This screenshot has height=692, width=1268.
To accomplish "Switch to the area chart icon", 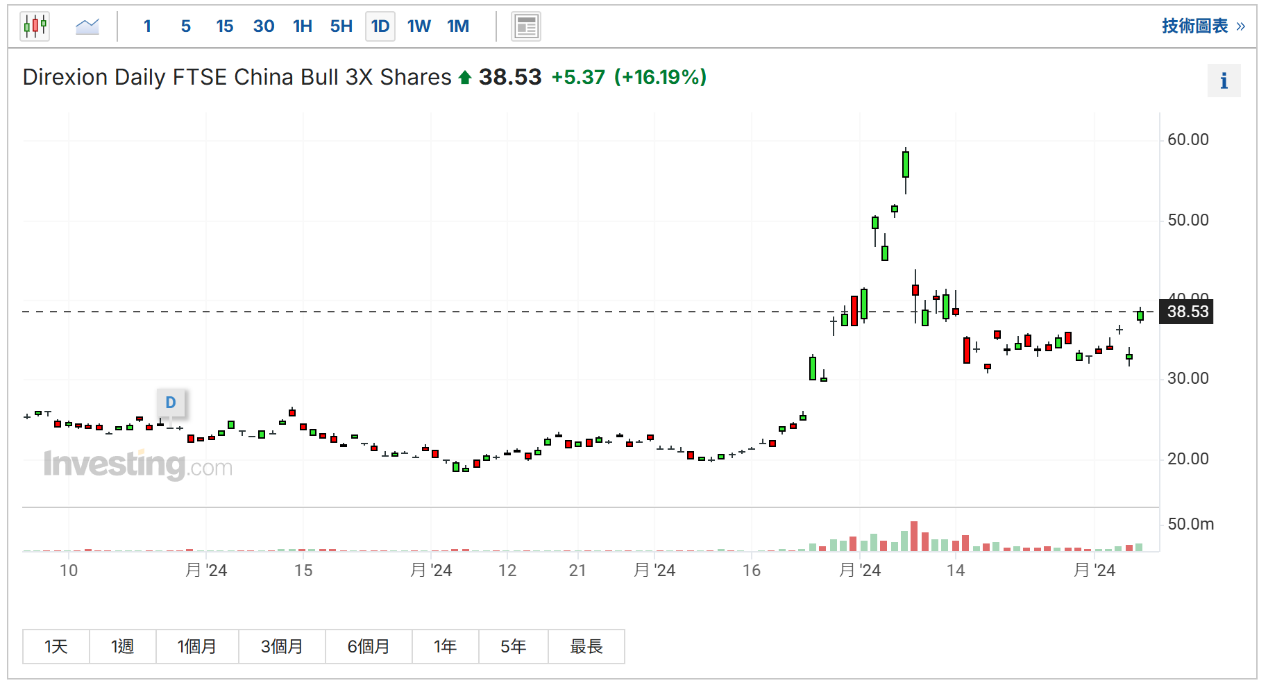I will pyautogui.click(x=87, y=26).
